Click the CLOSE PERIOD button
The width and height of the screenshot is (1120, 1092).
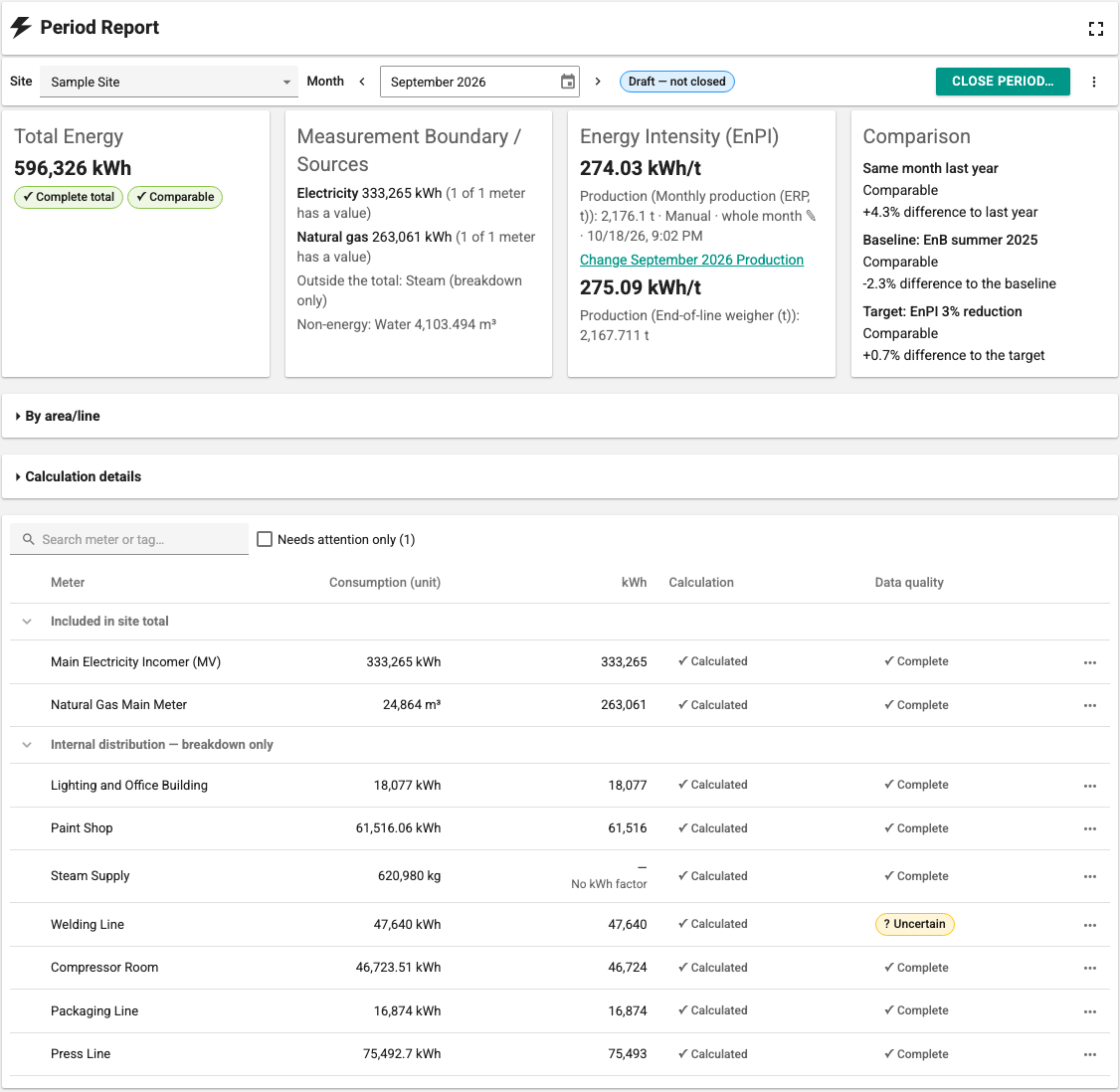point(1003,82)
